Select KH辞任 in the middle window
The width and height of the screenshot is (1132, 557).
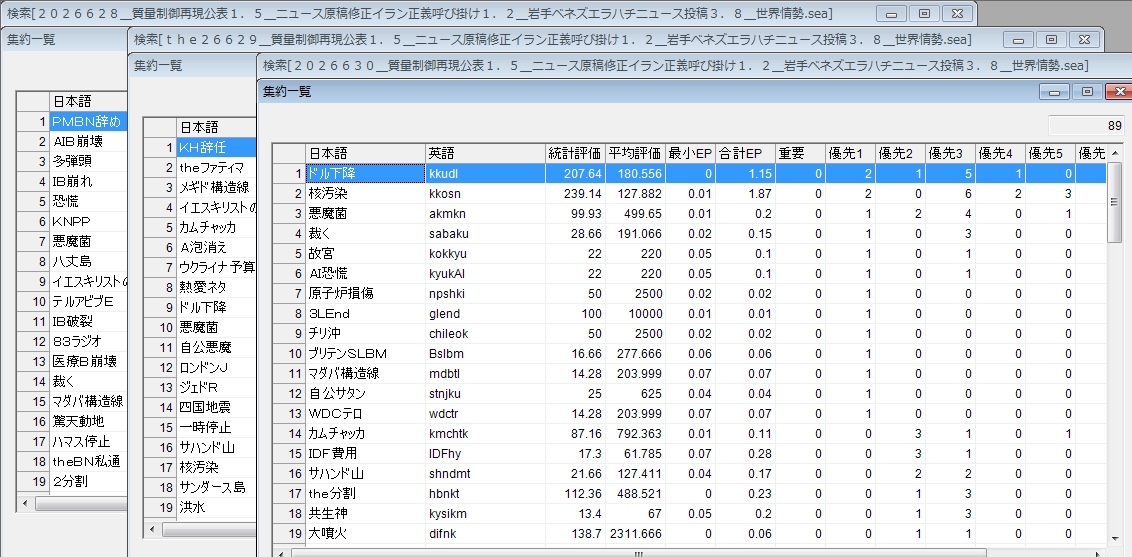(217, 147)
